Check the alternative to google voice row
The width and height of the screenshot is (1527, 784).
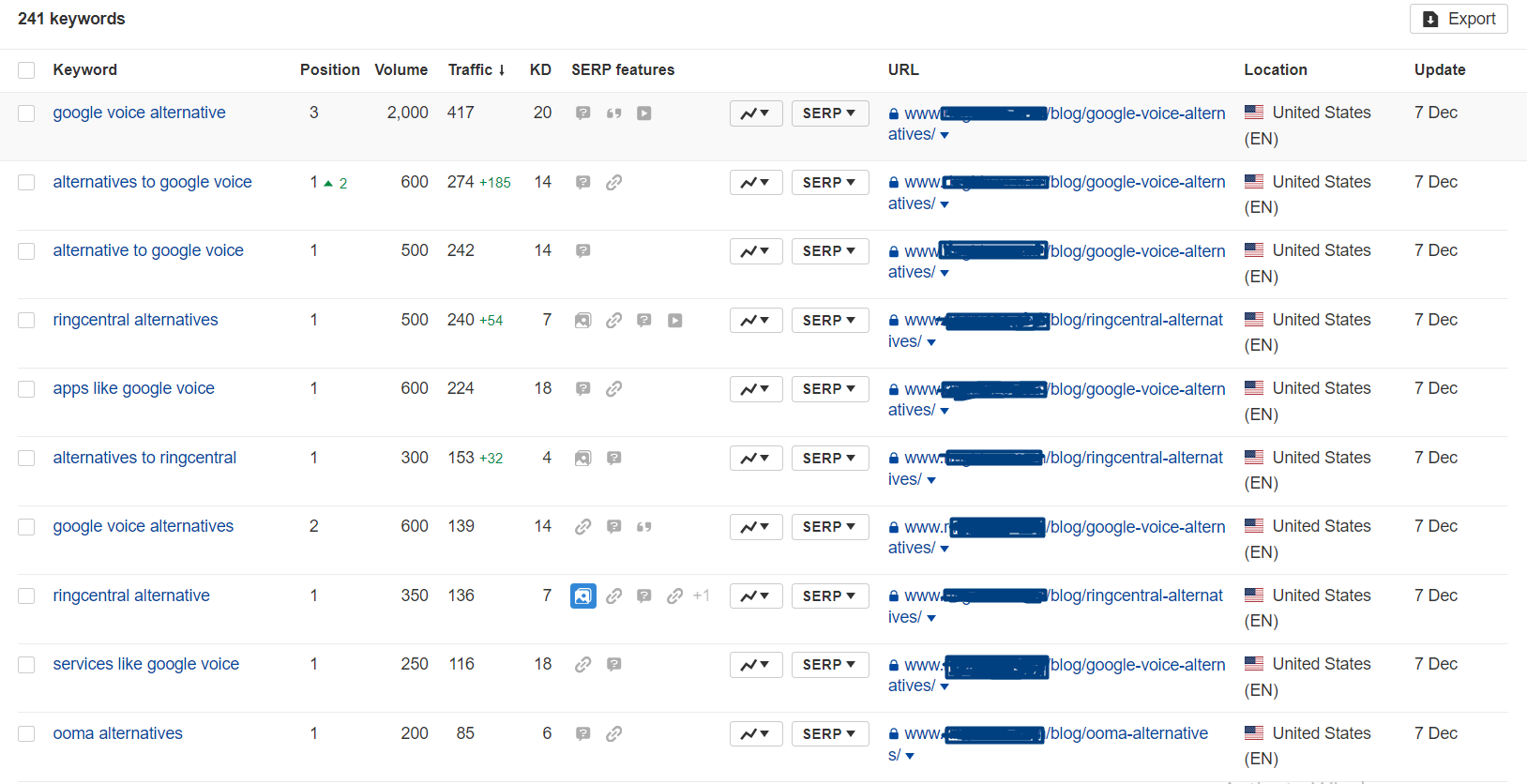point(26,251)
